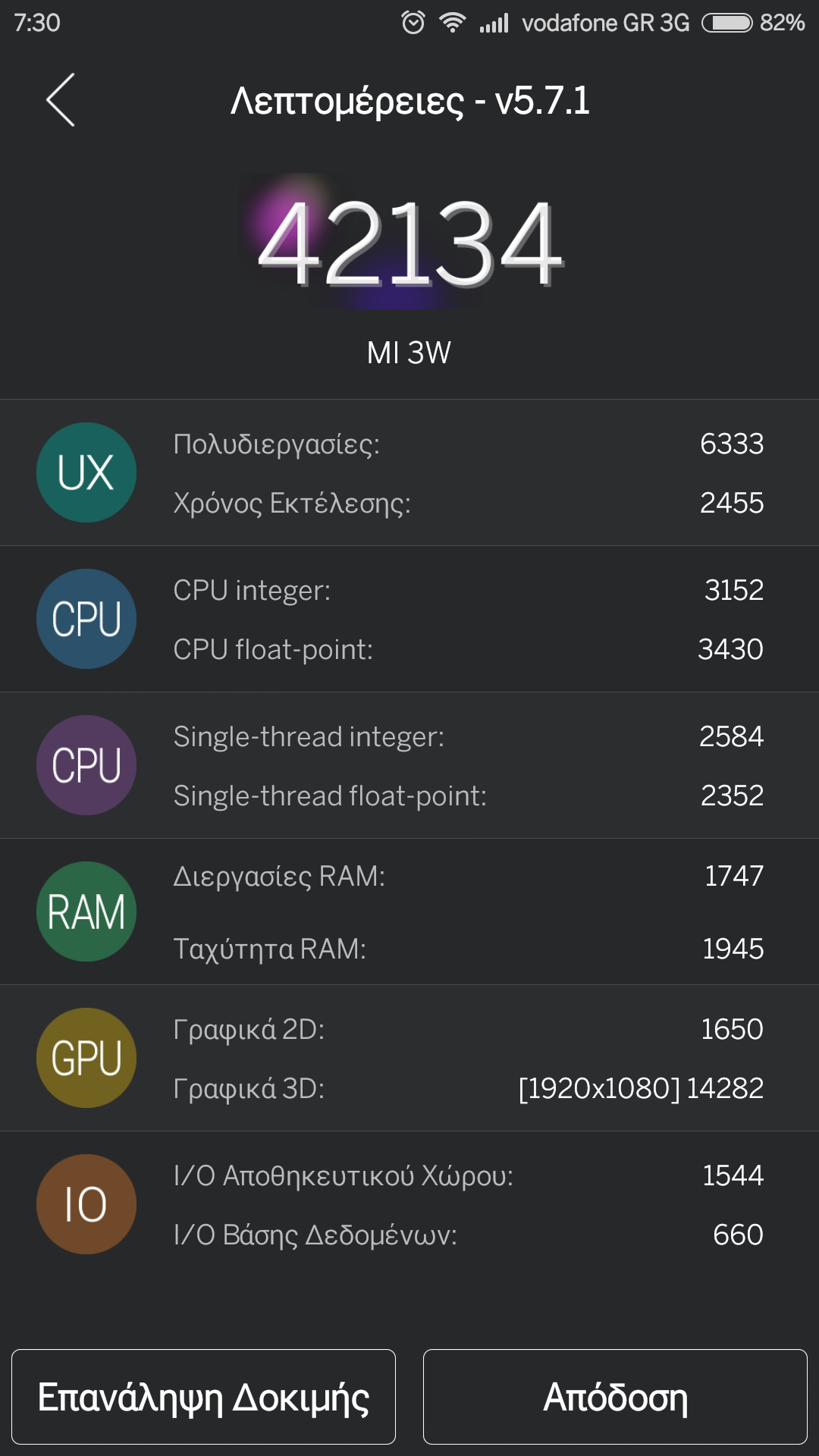Tap the Single-thread integer result row
819x1456 pixels.
click(x=467, y=736)
